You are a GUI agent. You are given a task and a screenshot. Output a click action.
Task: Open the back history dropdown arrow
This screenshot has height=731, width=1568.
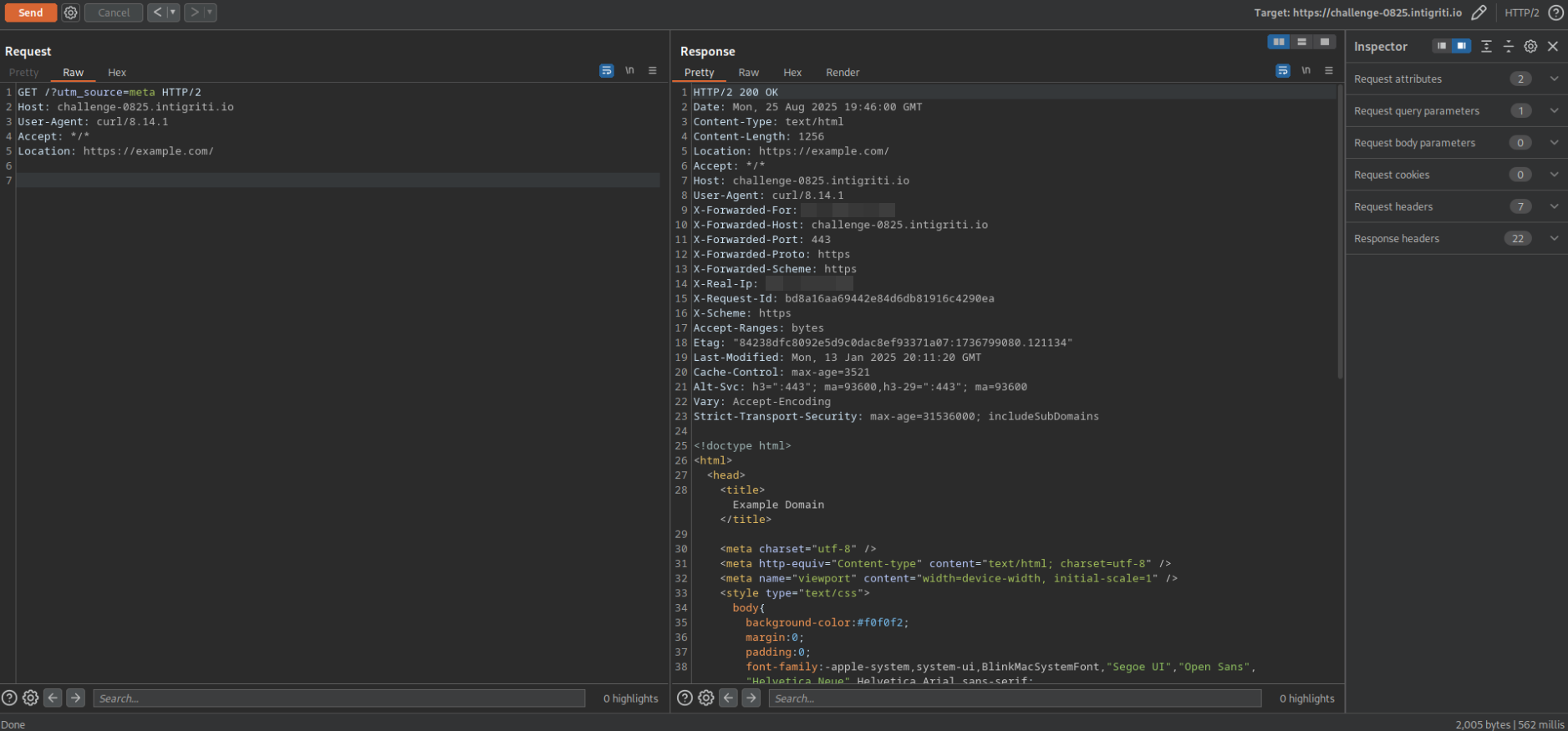click(173, 13)
